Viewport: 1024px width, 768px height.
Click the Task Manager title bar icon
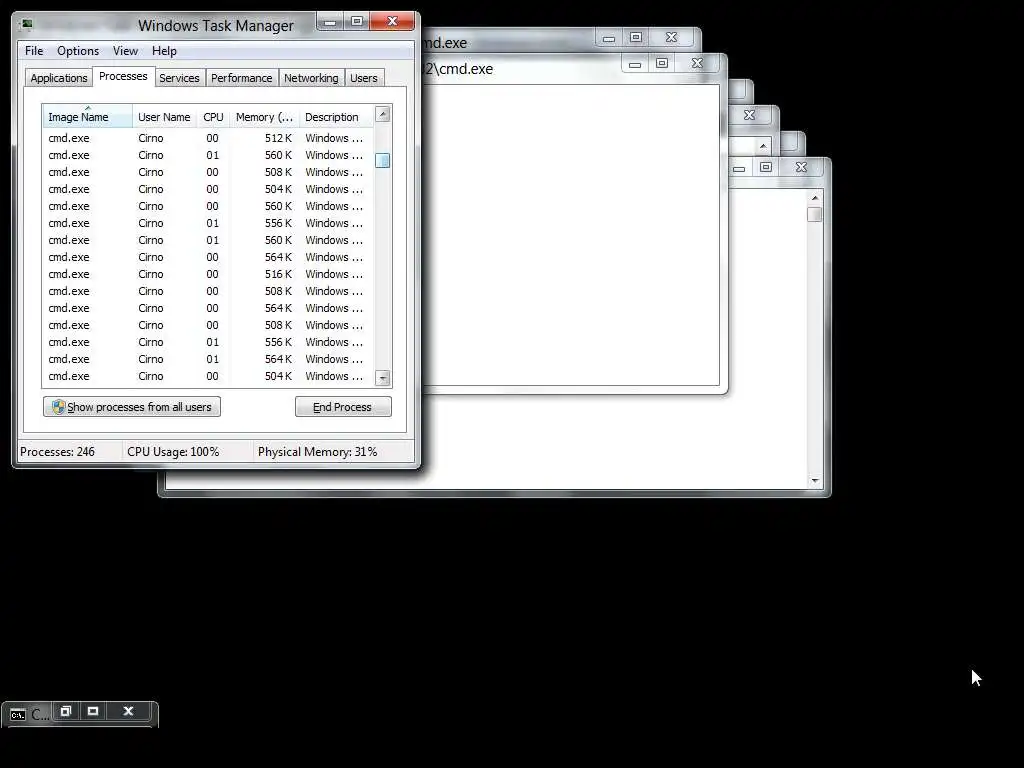point(27,25)
